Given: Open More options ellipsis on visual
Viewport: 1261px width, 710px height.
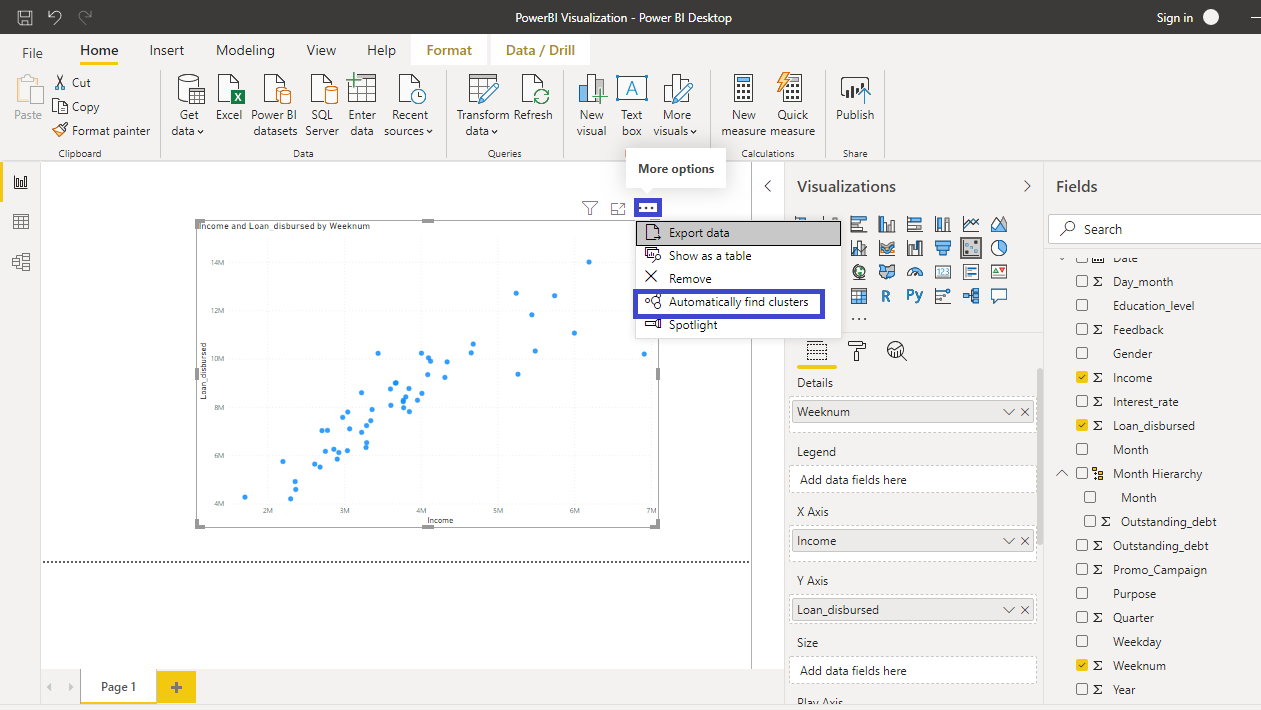Looking at the screenshot, I should point(648,208).
